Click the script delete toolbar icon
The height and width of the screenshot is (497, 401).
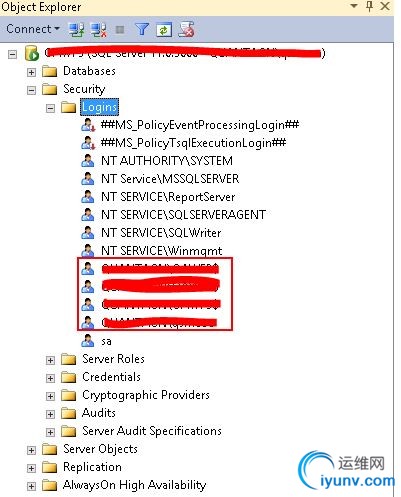tap(187, 29)
